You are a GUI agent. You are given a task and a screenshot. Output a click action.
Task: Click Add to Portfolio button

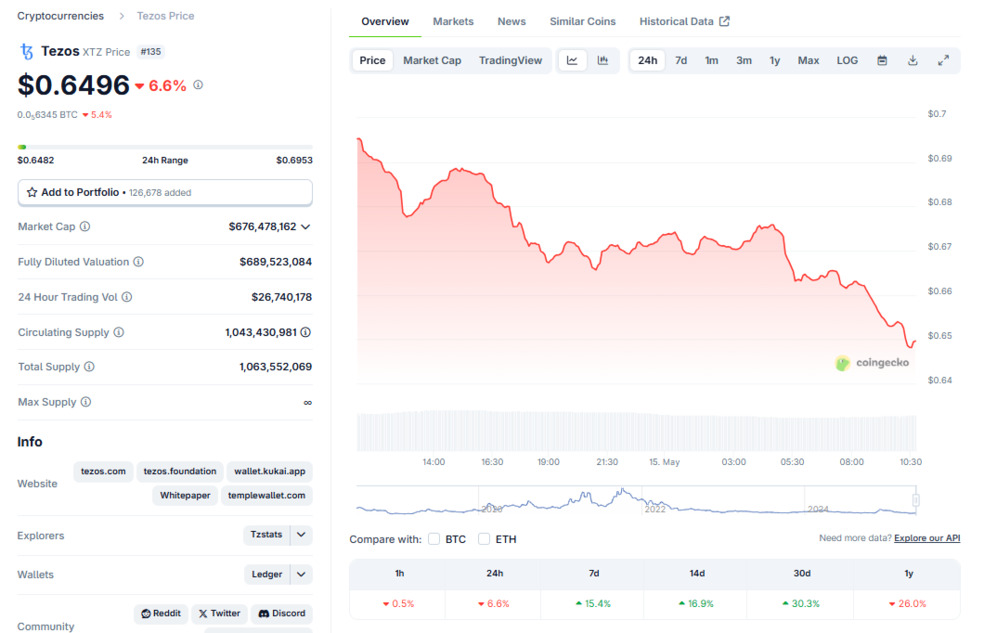pos(165,193)
